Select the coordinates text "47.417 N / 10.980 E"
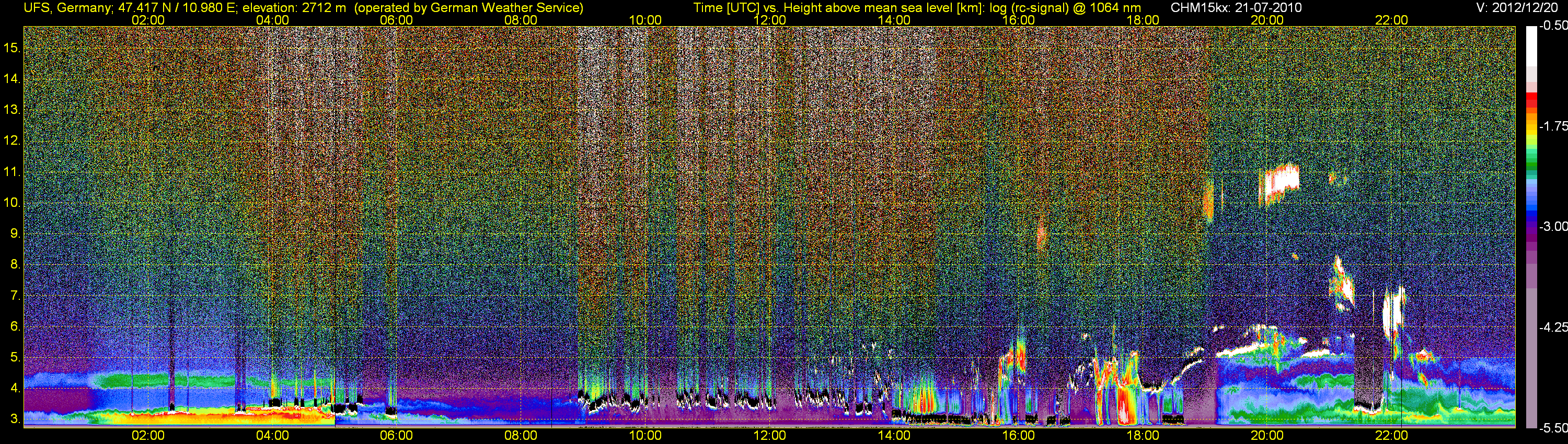The height and width of the screenshot is (444, 1568). (177, 8)
